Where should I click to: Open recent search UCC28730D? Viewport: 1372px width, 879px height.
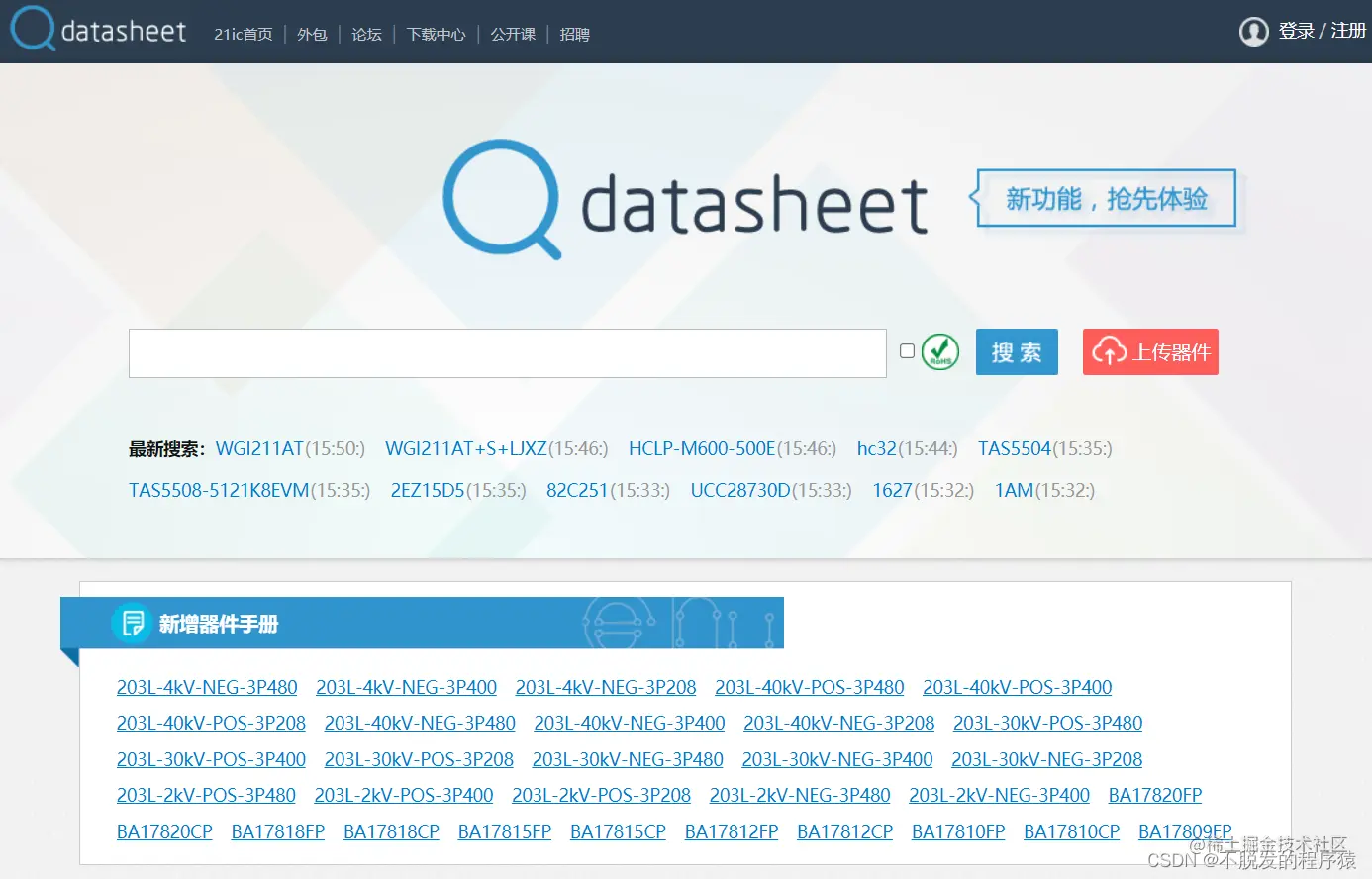point(740,490)
